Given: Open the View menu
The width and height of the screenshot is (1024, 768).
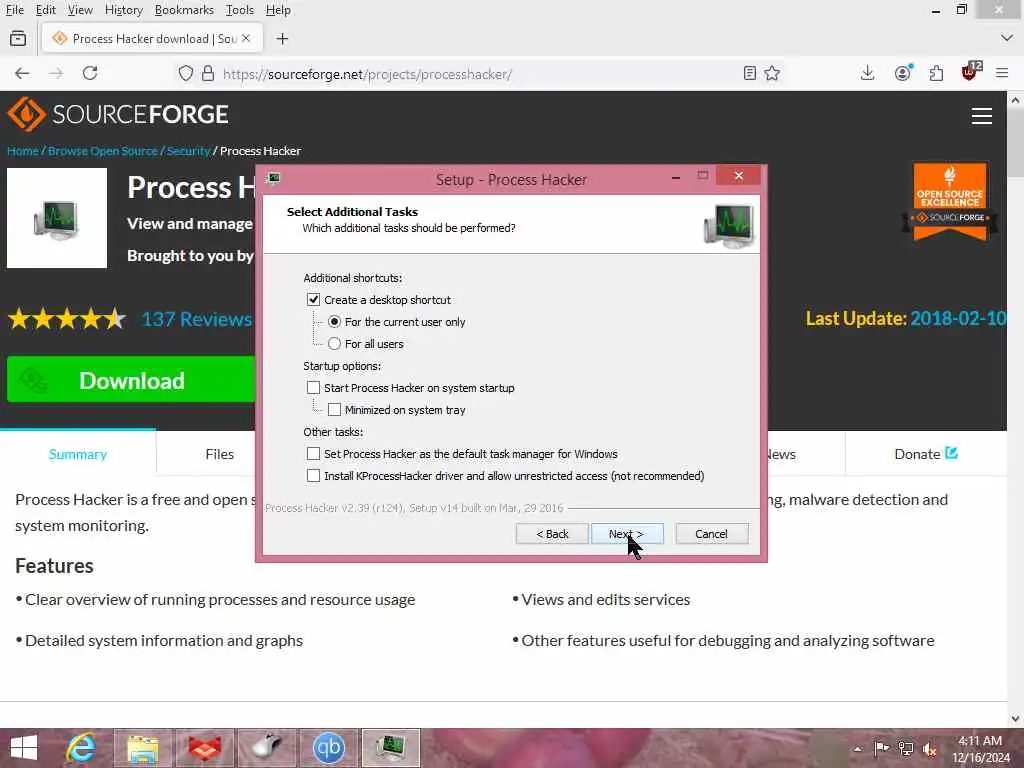Looking at the screenshot, I should (80, 10).
